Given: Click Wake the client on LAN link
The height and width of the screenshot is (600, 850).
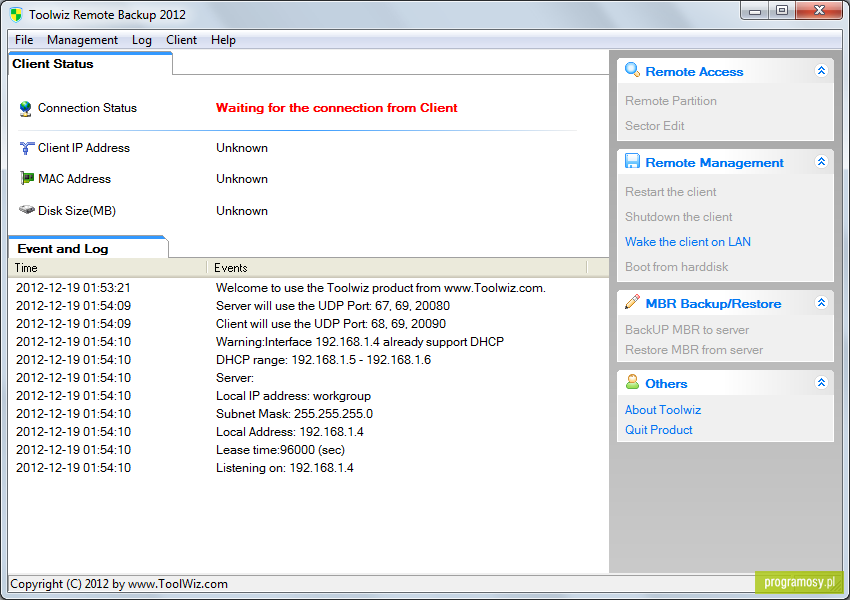Looking at the screenshot, I should [687, 242].
